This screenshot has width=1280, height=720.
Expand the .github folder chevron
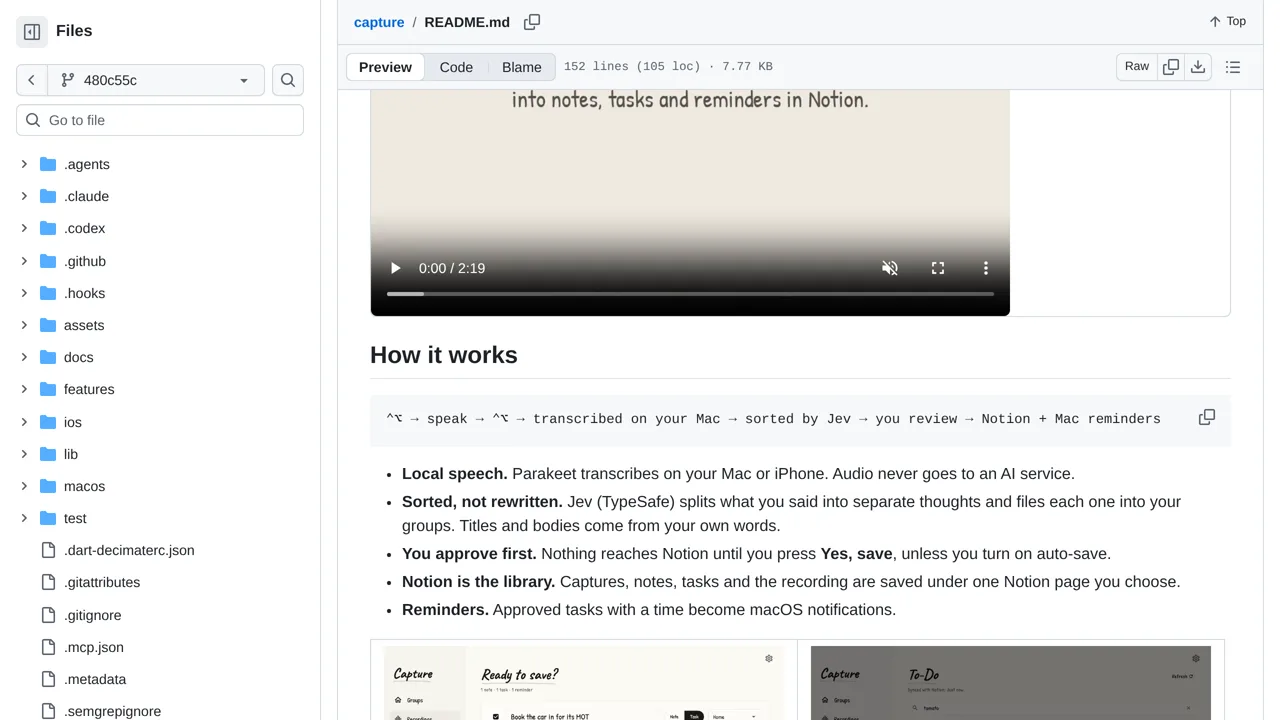tap(24, 261)
